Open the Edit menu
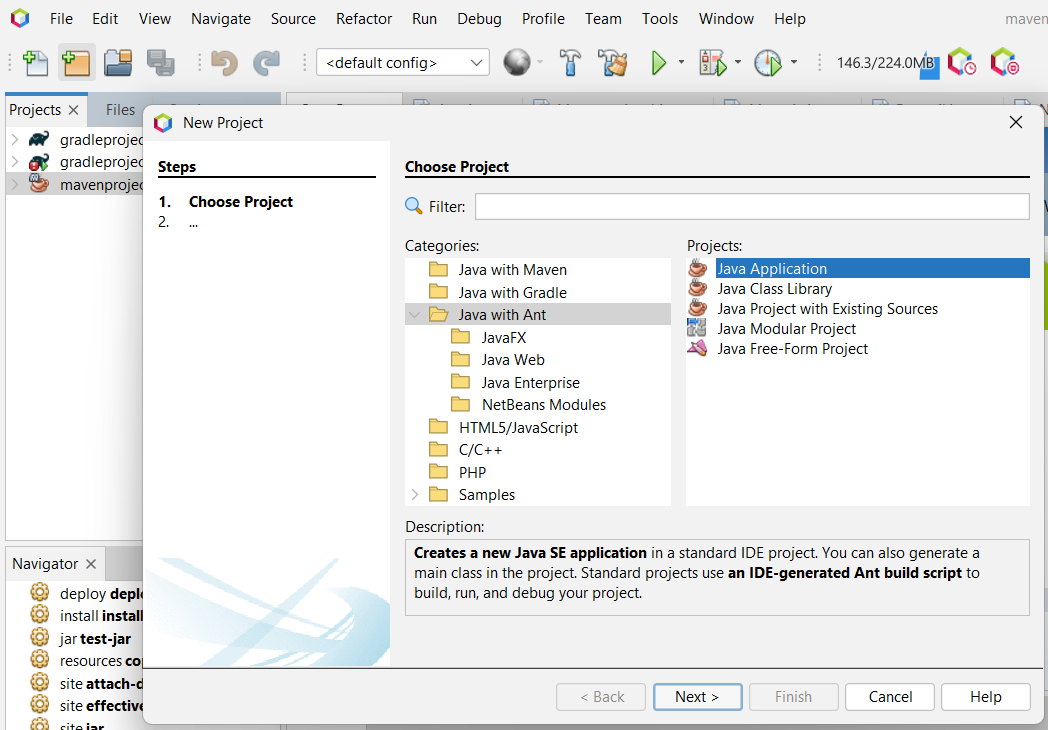1048x730 pixels. pos(105,19)
